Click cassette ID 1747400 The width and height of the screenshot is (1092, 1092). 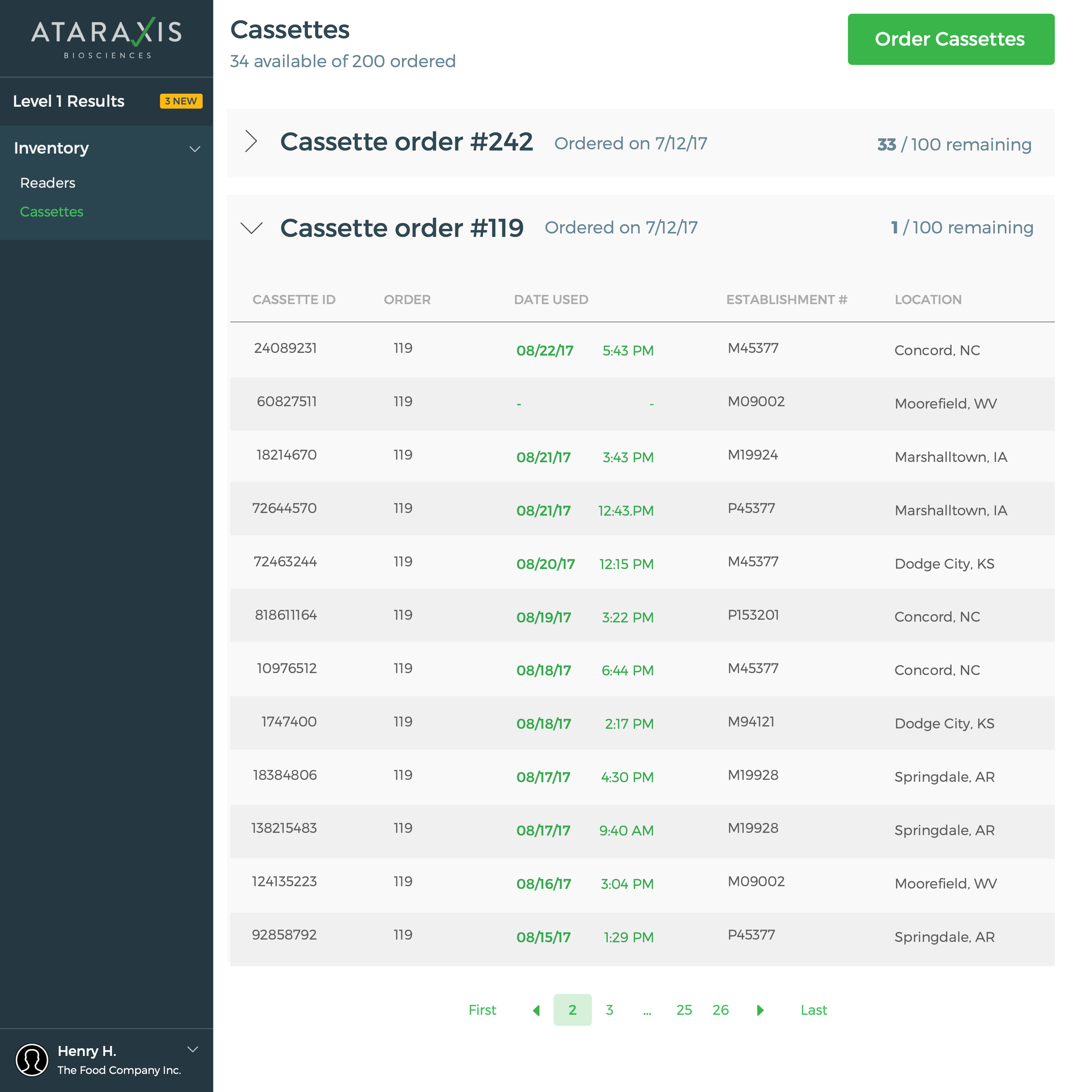289,722
